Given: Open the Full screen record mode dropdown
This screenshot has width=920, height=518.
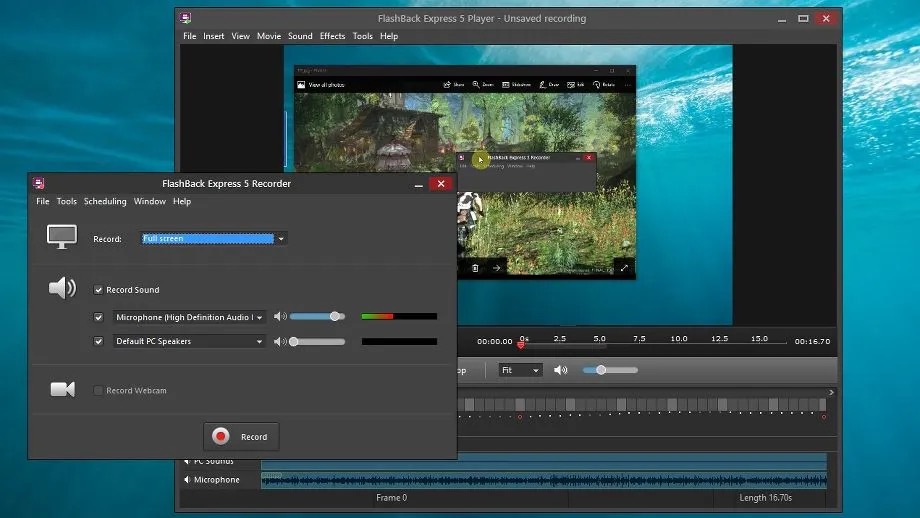Looking at the screenshot, I should coord(214,239).
